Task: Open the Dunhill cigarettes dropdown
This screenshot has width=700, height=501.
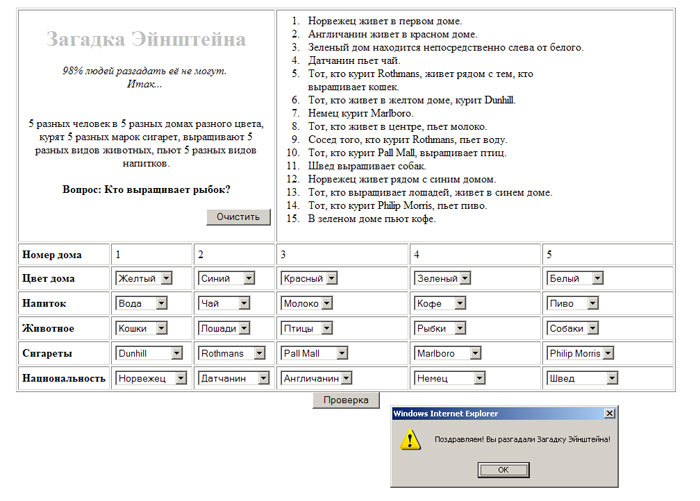Action: pyautogui.click(x=148, y=352)
